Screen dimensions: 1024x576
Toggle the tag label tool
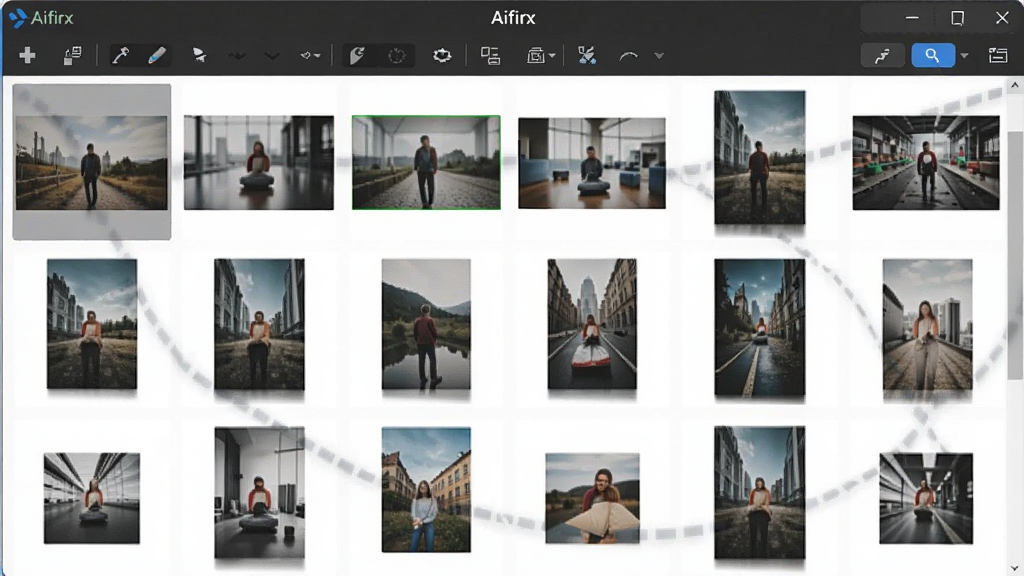[357, 56]
